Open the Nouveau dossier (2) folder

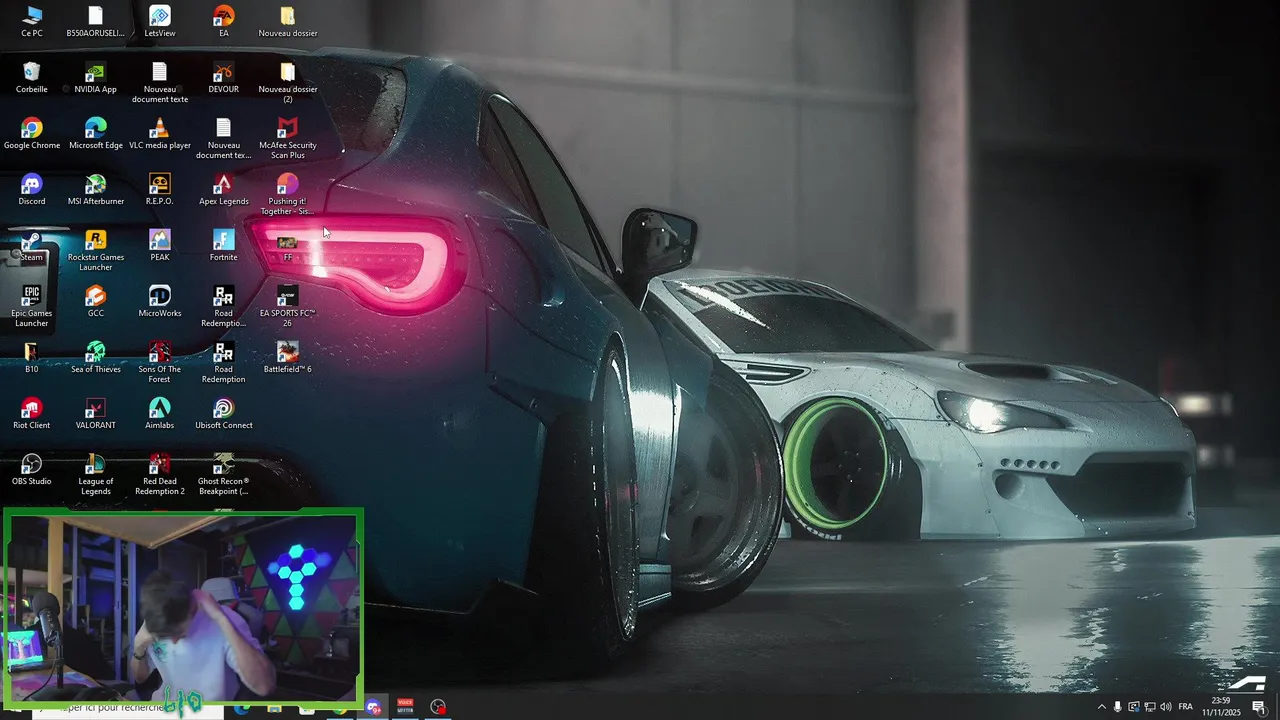click(x=288, y=83)
